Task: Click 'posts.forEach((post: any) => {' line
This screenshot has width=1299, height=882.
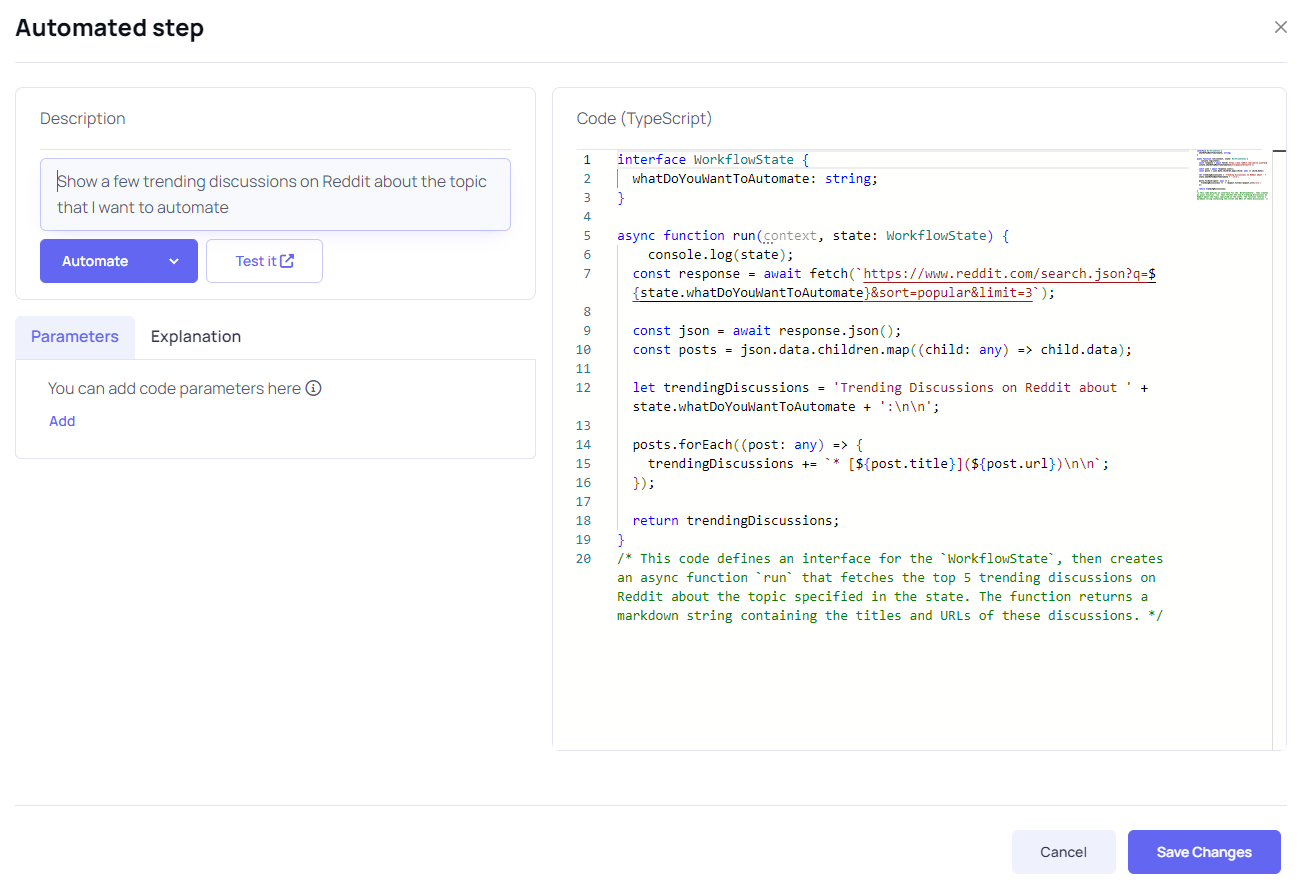Action: [x=747, y=445]
